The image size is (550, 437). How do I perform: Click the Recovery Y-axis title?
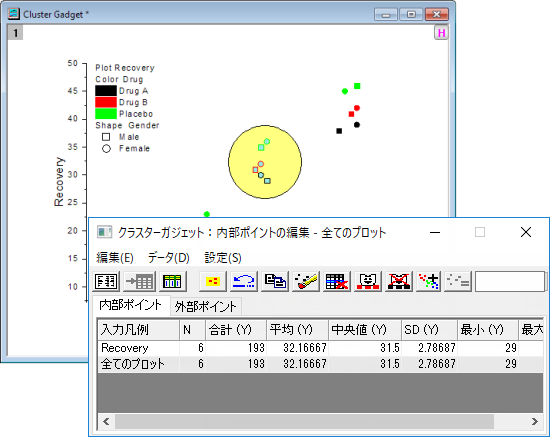tap(59, 182)
